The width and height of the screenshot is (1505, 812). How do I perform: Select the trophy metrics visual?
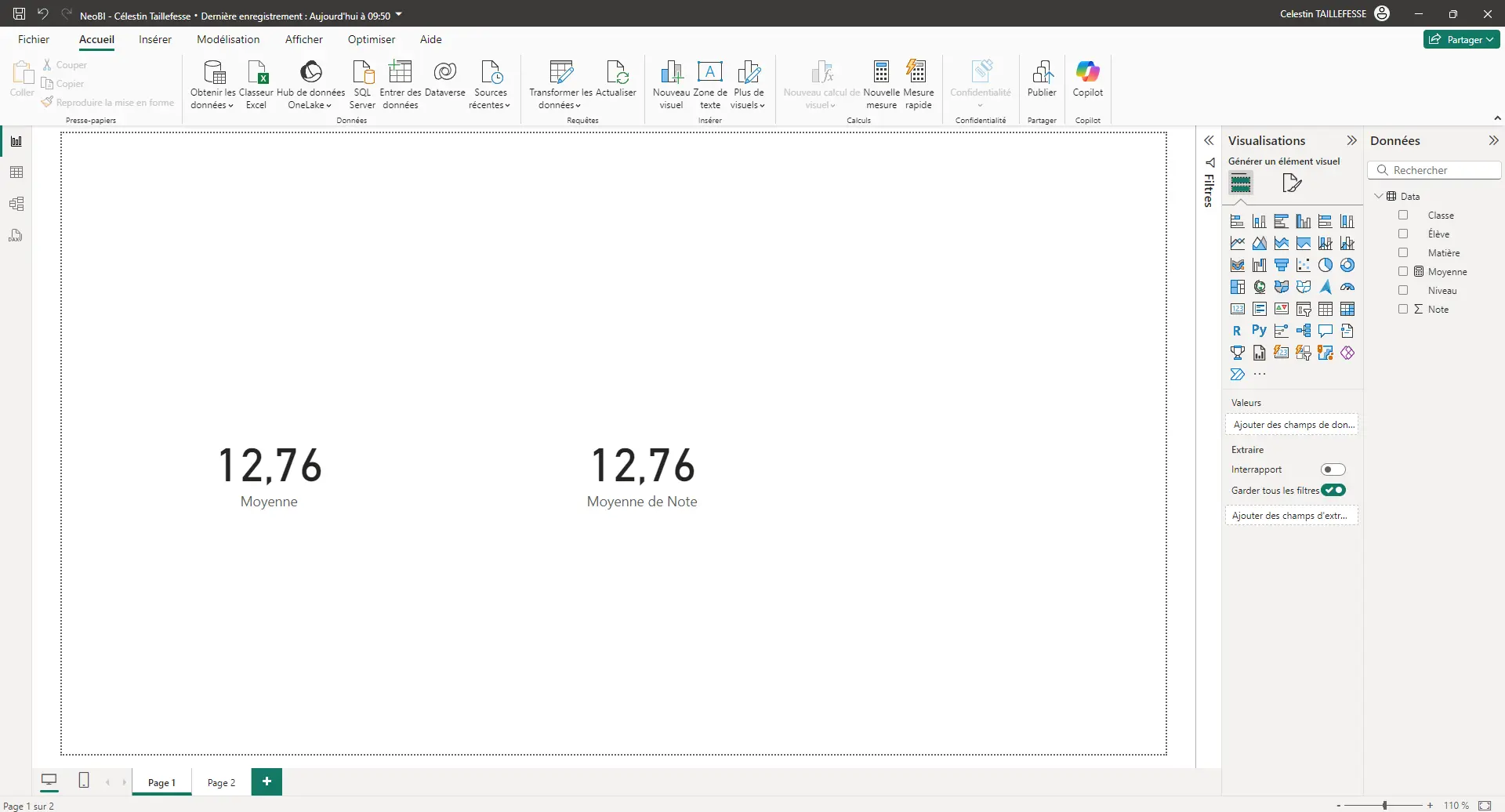click(1238, 353)
